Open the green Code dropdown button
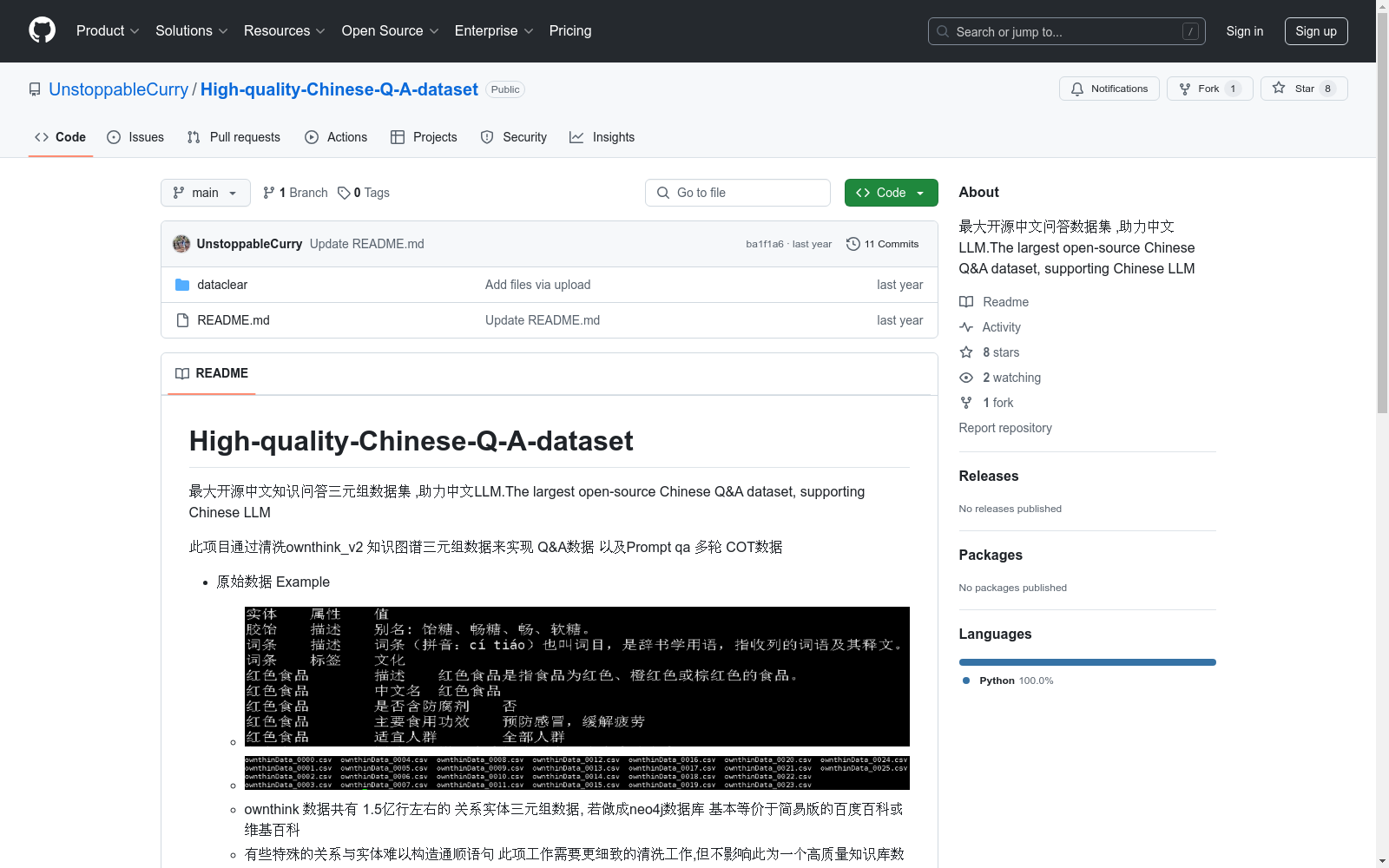 tap(892, 193)
